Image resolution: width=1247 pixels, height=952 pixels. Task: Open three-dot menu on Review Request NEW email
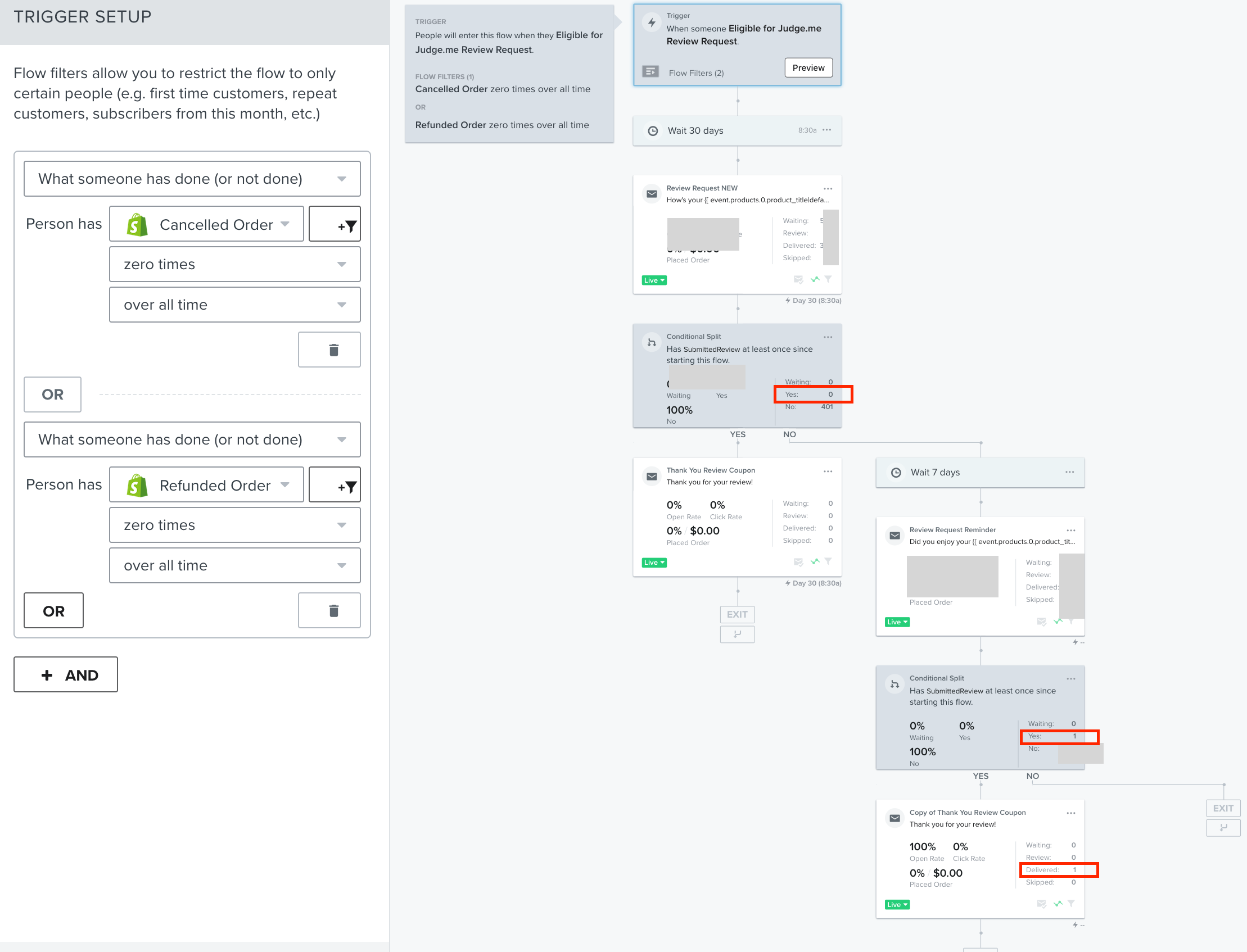[828, 189]
